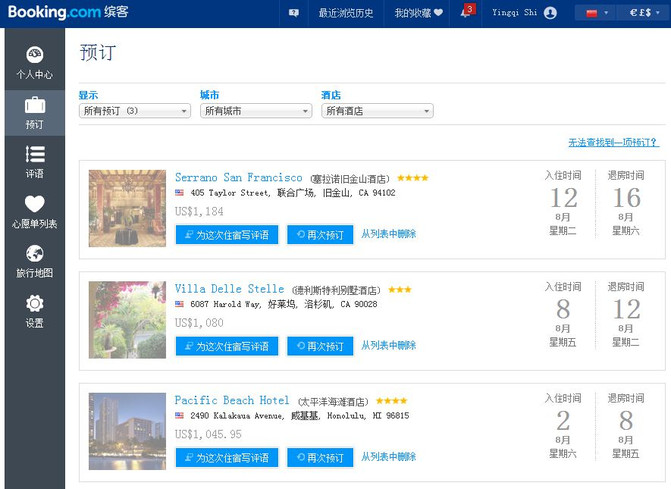Remove Serrano San Francisco from the list
This screenshot has height=489, width=671.
[388, 234]
